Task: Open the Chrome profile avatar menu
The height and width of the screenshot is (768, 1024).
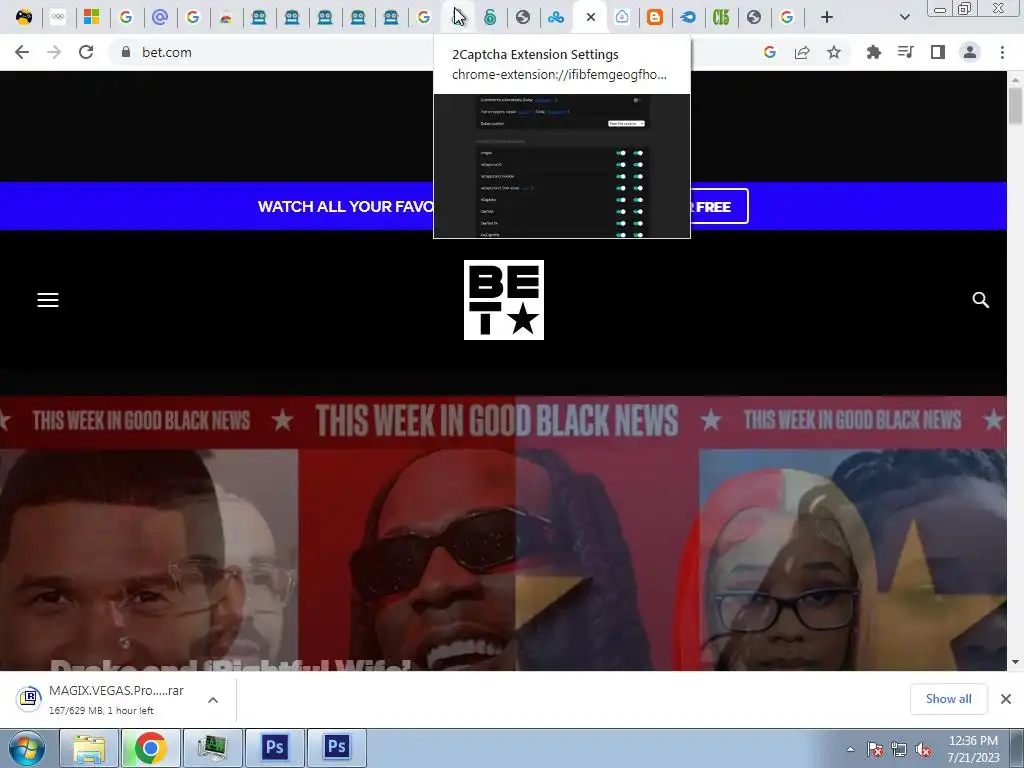Action: click(970, 52)
